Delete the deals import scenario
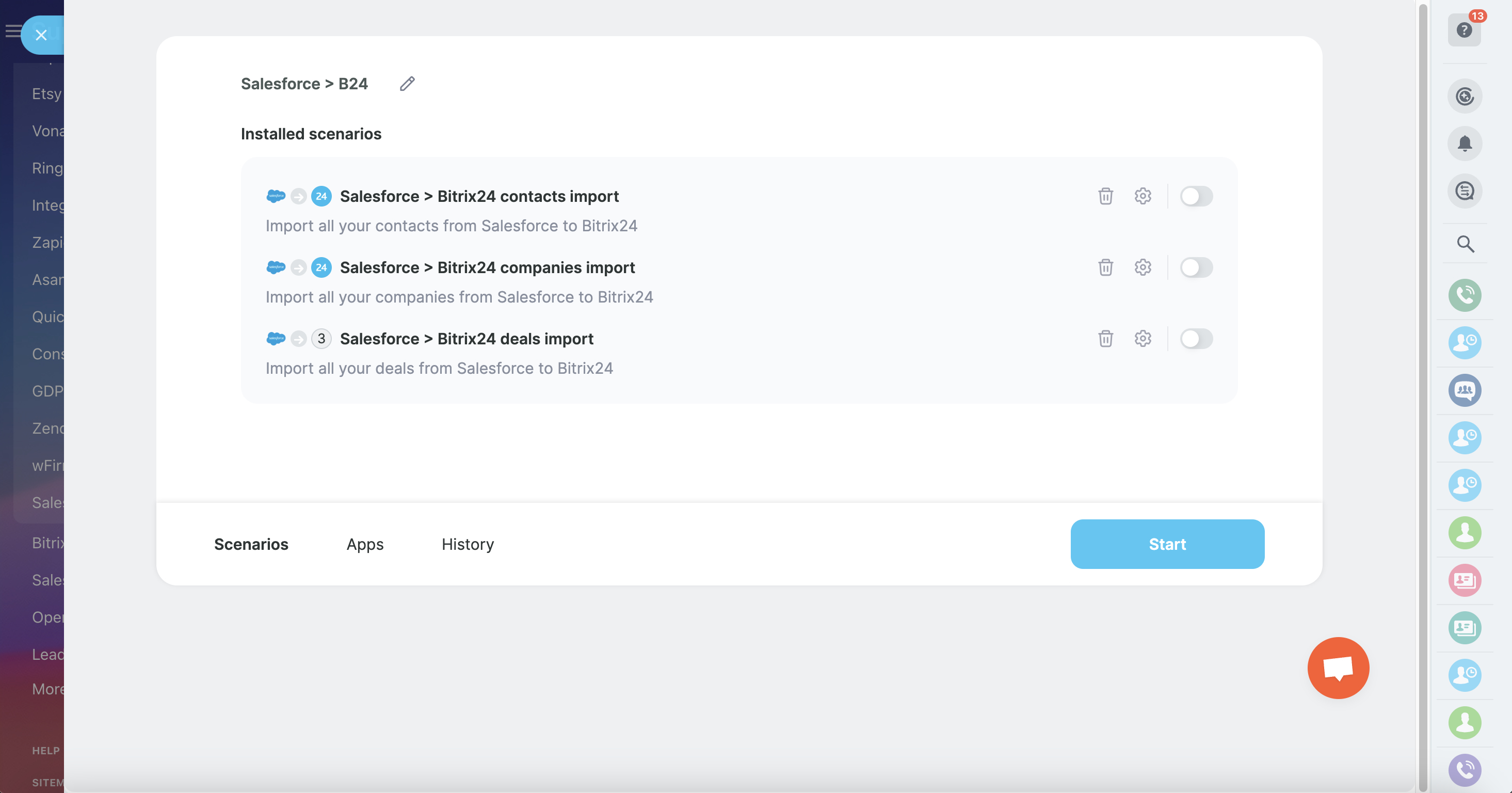The image size is (1512, 793). 1105,339
